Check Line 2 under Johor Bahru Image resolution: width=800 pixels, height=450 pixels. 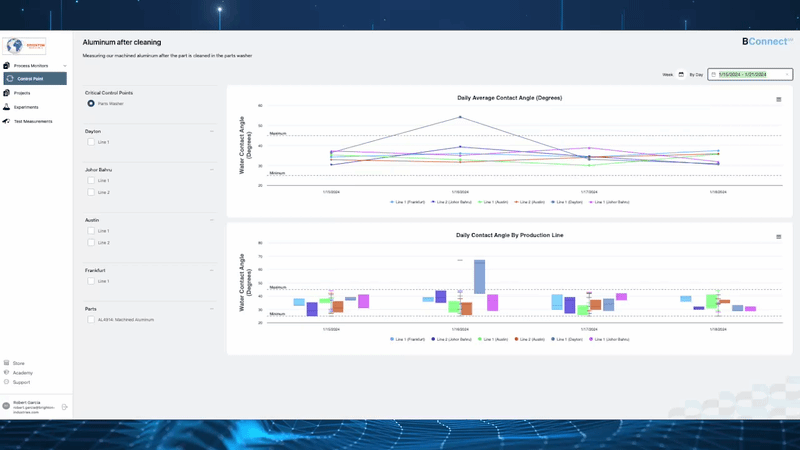[x=91, y=192]
